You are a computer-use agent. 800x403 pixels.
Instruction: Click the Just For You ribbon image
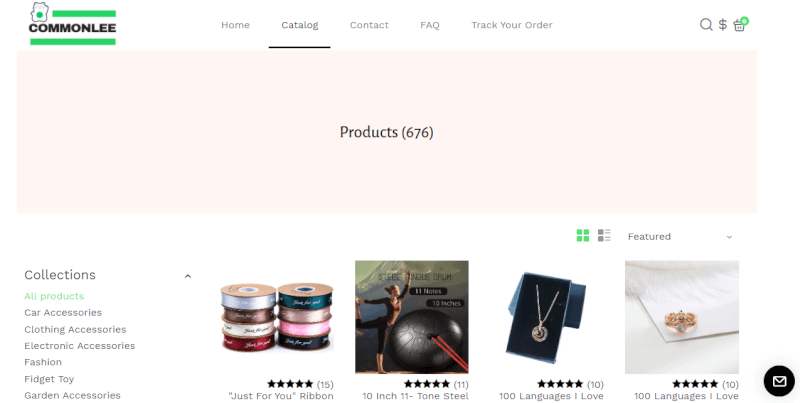tap(277, 317)
